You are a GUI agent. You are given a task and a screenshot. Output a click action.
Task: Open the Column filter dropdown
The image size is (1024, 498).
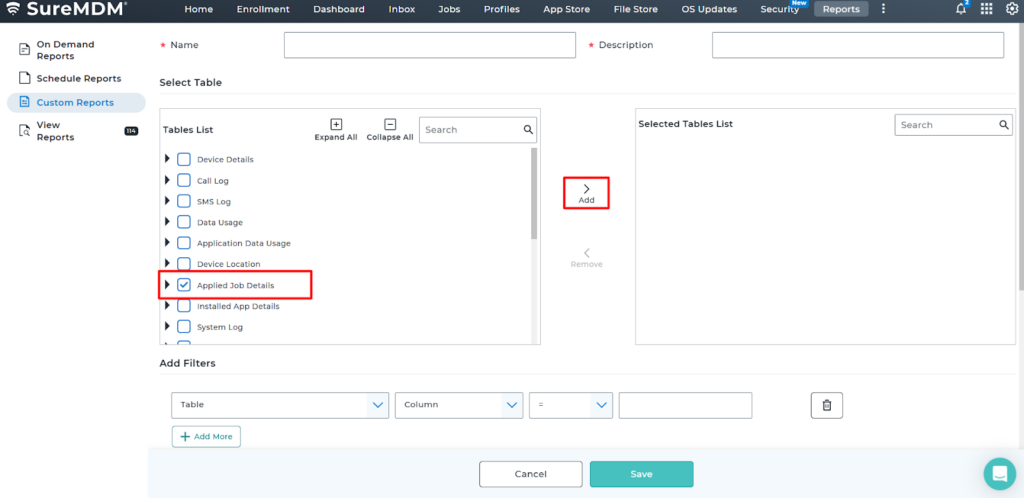click(459, 405)
